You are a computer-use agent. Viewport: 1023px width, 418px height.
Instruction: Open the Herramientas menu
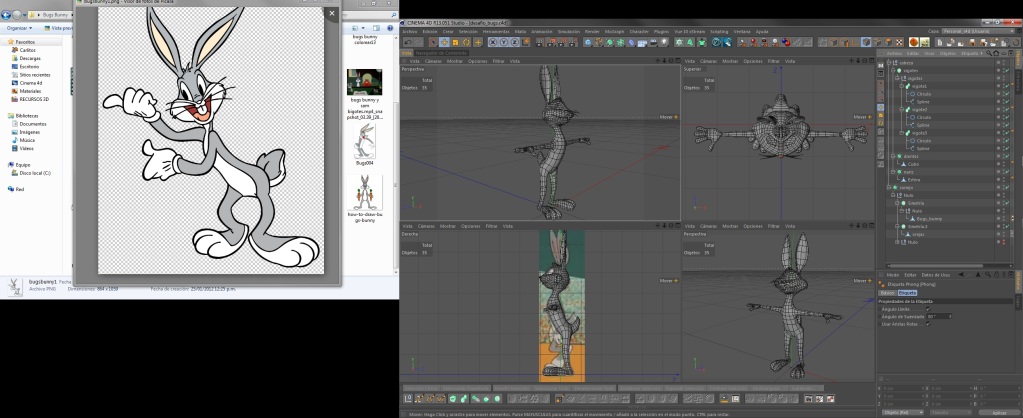pos(496,31)
